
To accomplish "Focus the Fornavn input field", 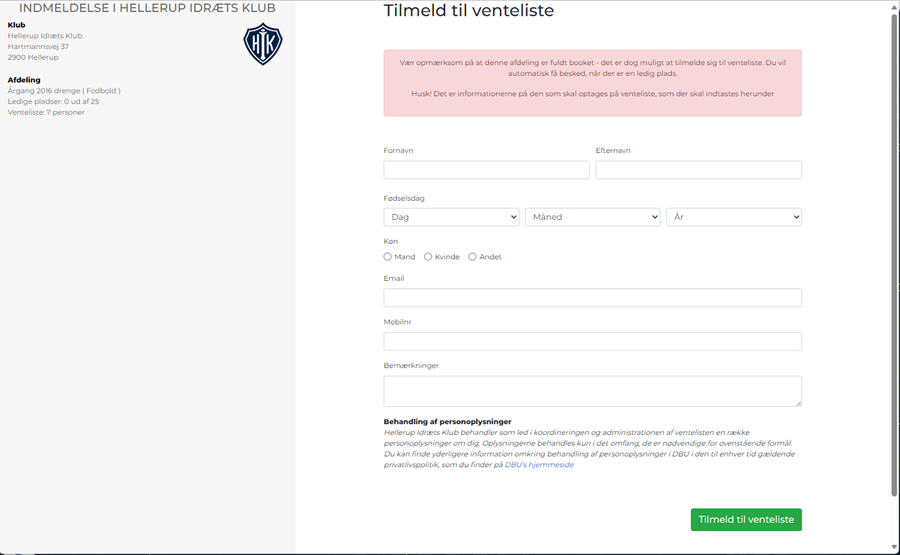I will coord(486,170).
